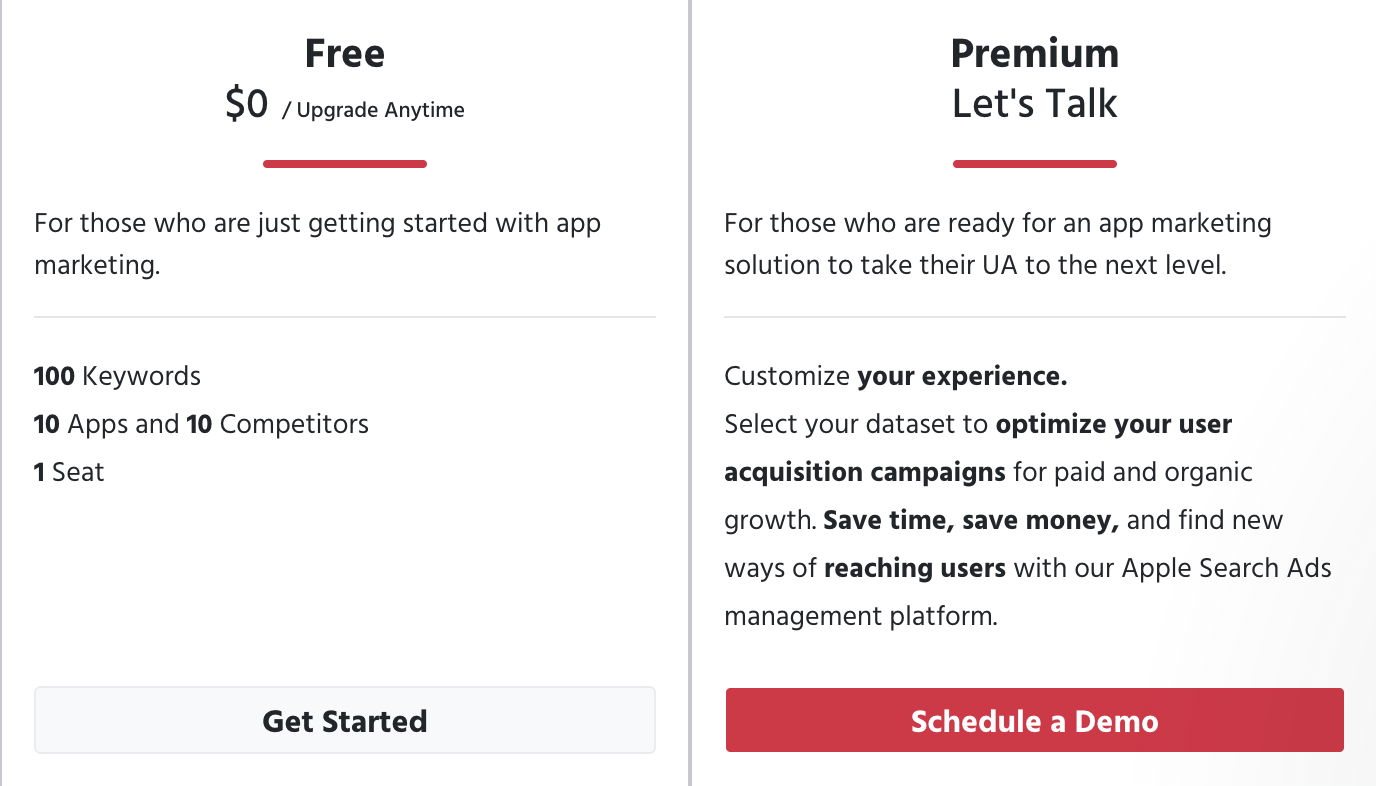Click the 1 Seat feature line
This screenshot has height=786, width=1376.
[x=69, y=472]
